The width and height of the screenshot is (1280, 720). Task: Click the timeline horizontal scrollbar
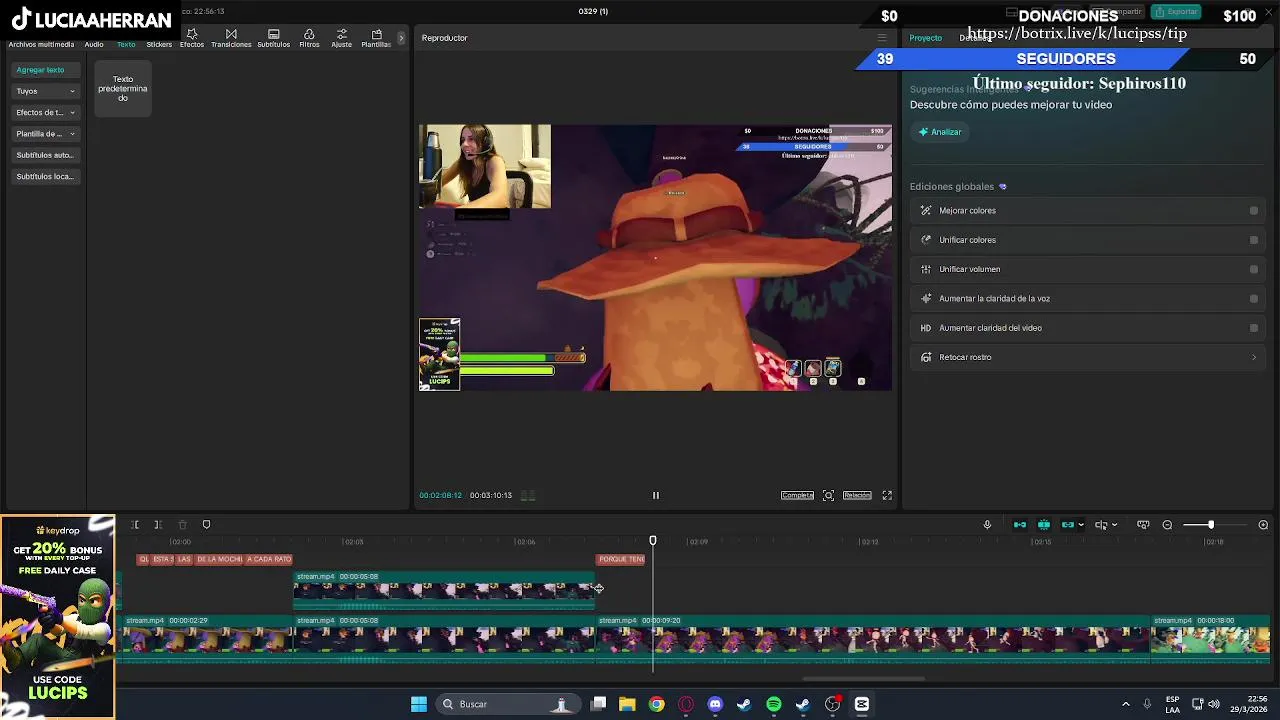pyautogui.click(x=863, y=679)
